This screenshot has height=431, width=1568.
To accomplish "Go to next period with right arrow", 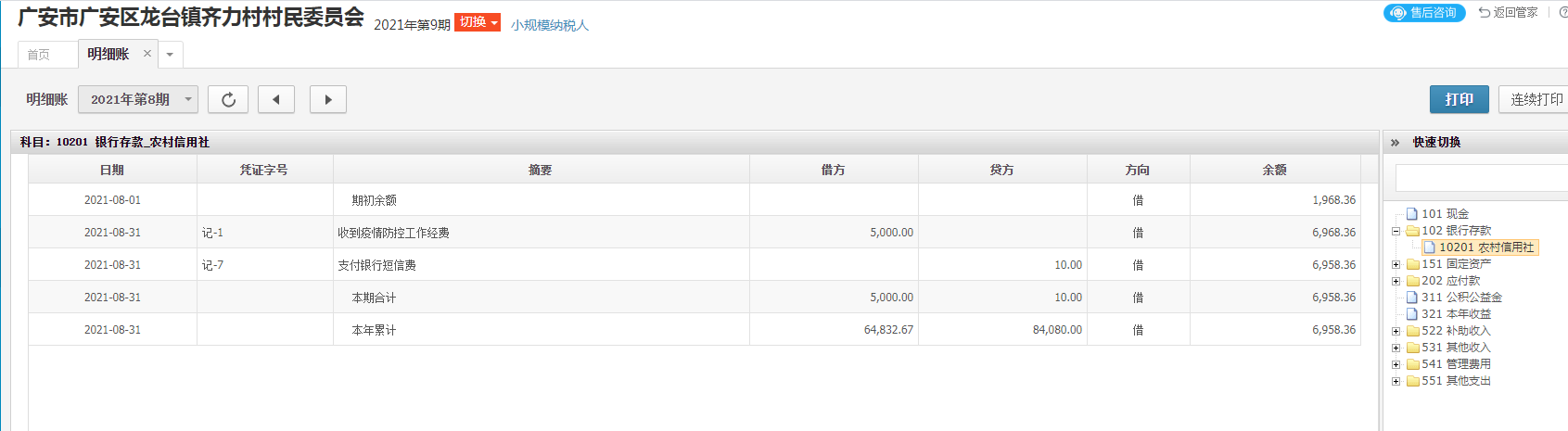I will coord(327,99).
